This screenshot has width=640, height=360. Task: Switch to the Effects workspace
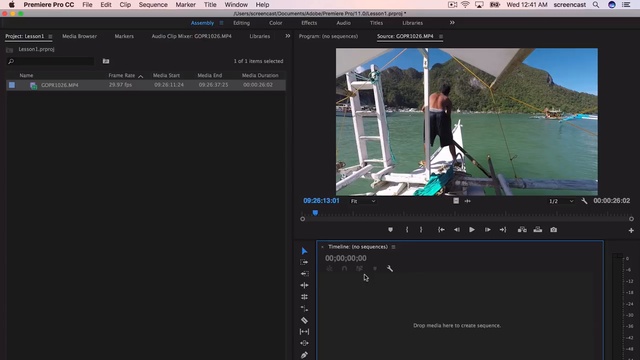pyautogui.click(x=309, y=23)
